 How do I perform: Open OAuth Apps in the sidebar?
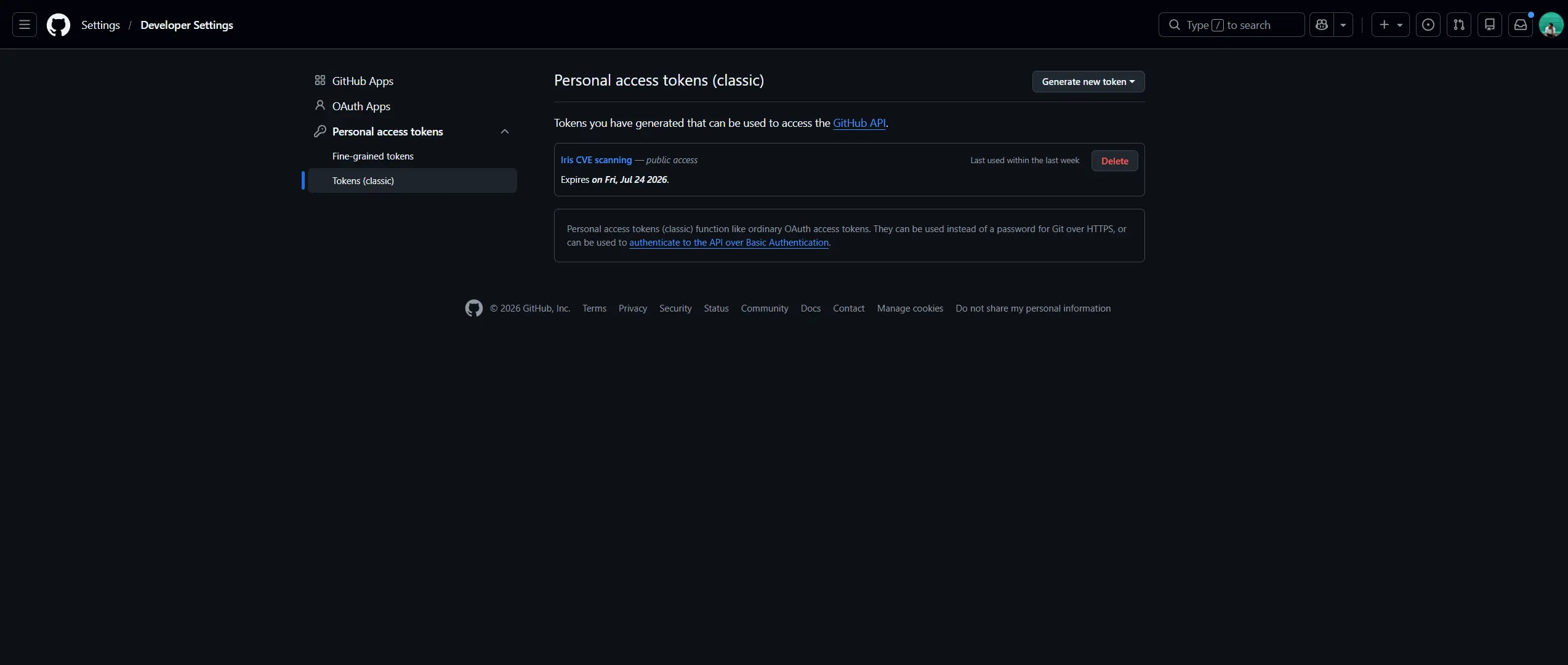click(412, 106)
